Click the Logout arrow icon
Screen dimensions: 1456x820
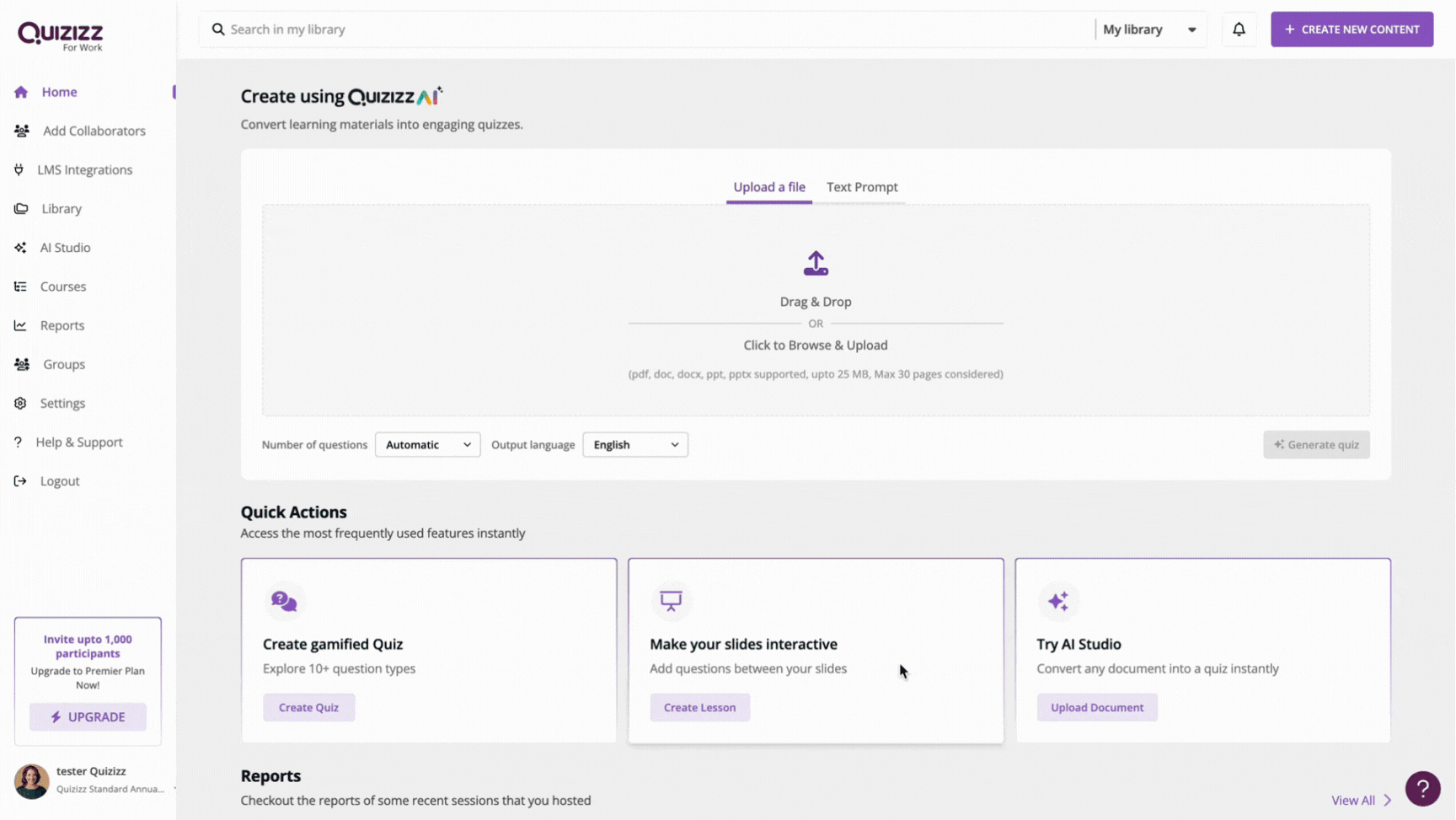pos(20,481)
